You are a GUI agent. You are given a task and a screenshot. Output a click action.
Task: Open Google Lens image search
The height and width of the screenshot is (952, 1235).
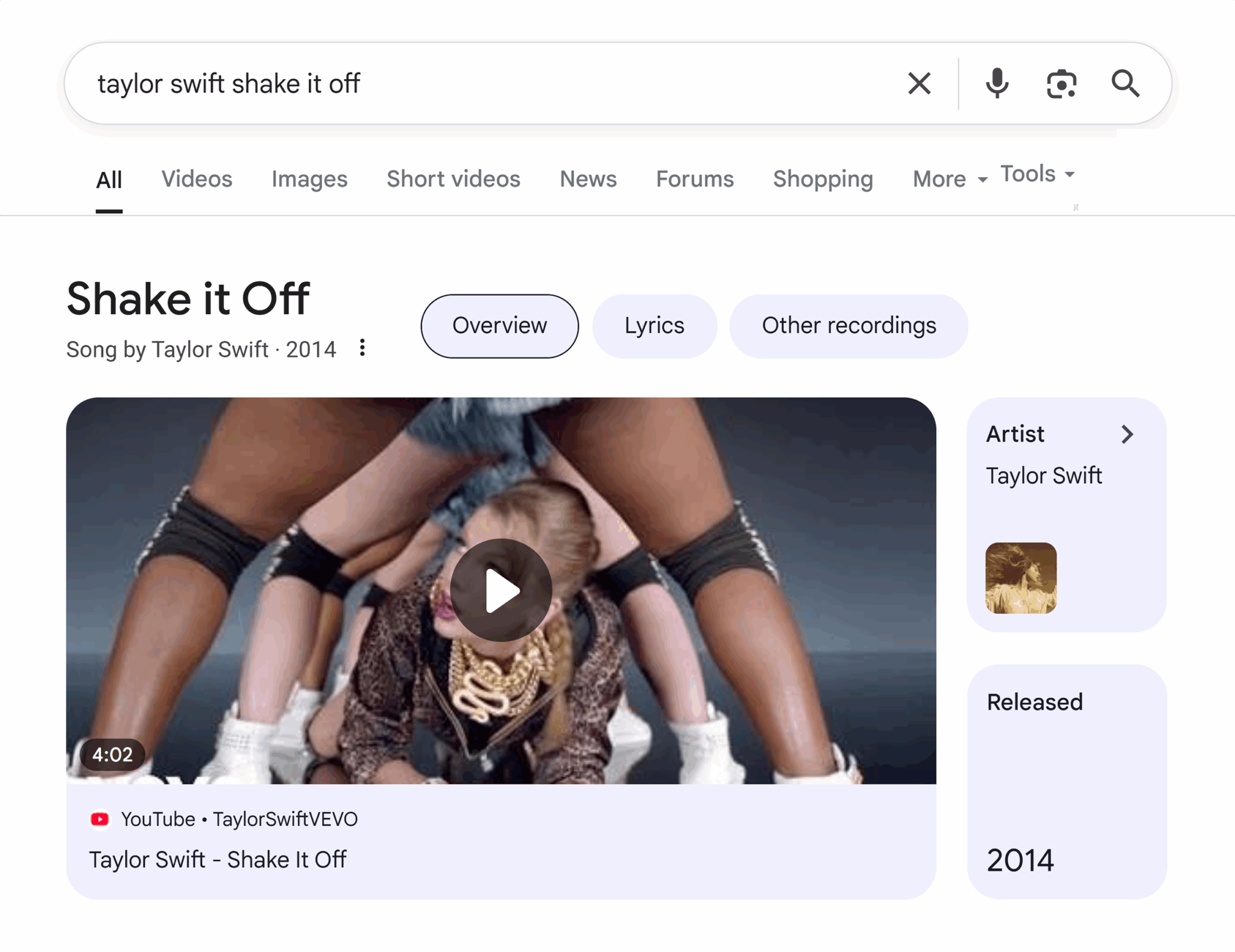coord(1061,84)
